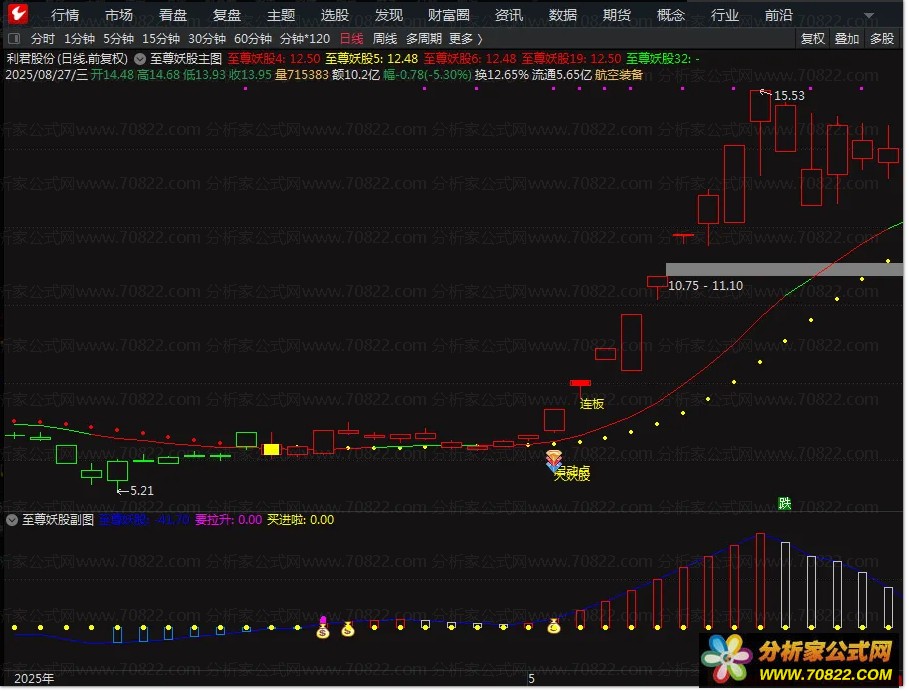Open the 前沿 menu
The height and width of the screenshot is (691, 909).
(779, 15)
